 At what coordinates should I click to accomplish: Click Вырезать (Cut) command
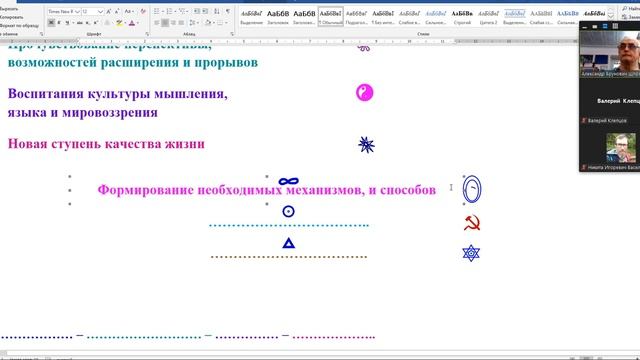(9, 9)
